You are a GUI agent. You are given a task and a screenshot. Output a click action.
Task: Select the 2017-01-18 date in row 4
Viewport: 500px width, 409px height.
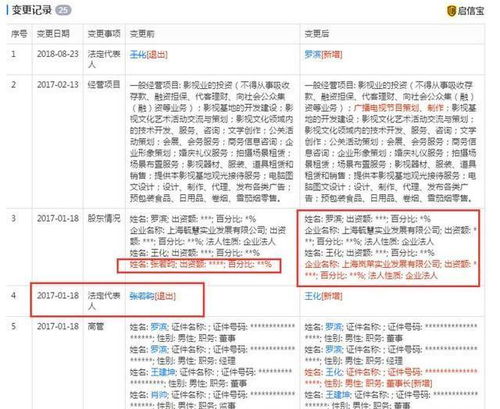(58, 295)
